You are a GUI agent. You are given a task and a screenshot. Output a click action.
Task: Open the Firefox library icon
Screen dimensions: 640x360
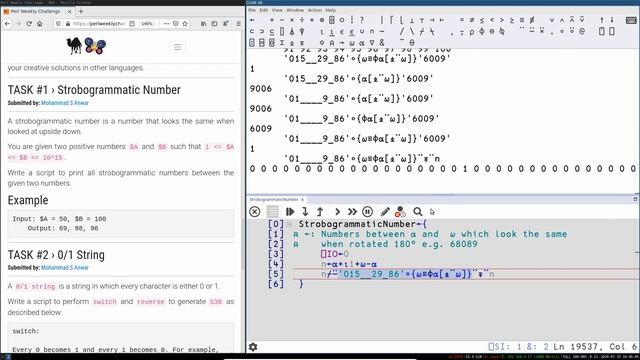[203, 24]
